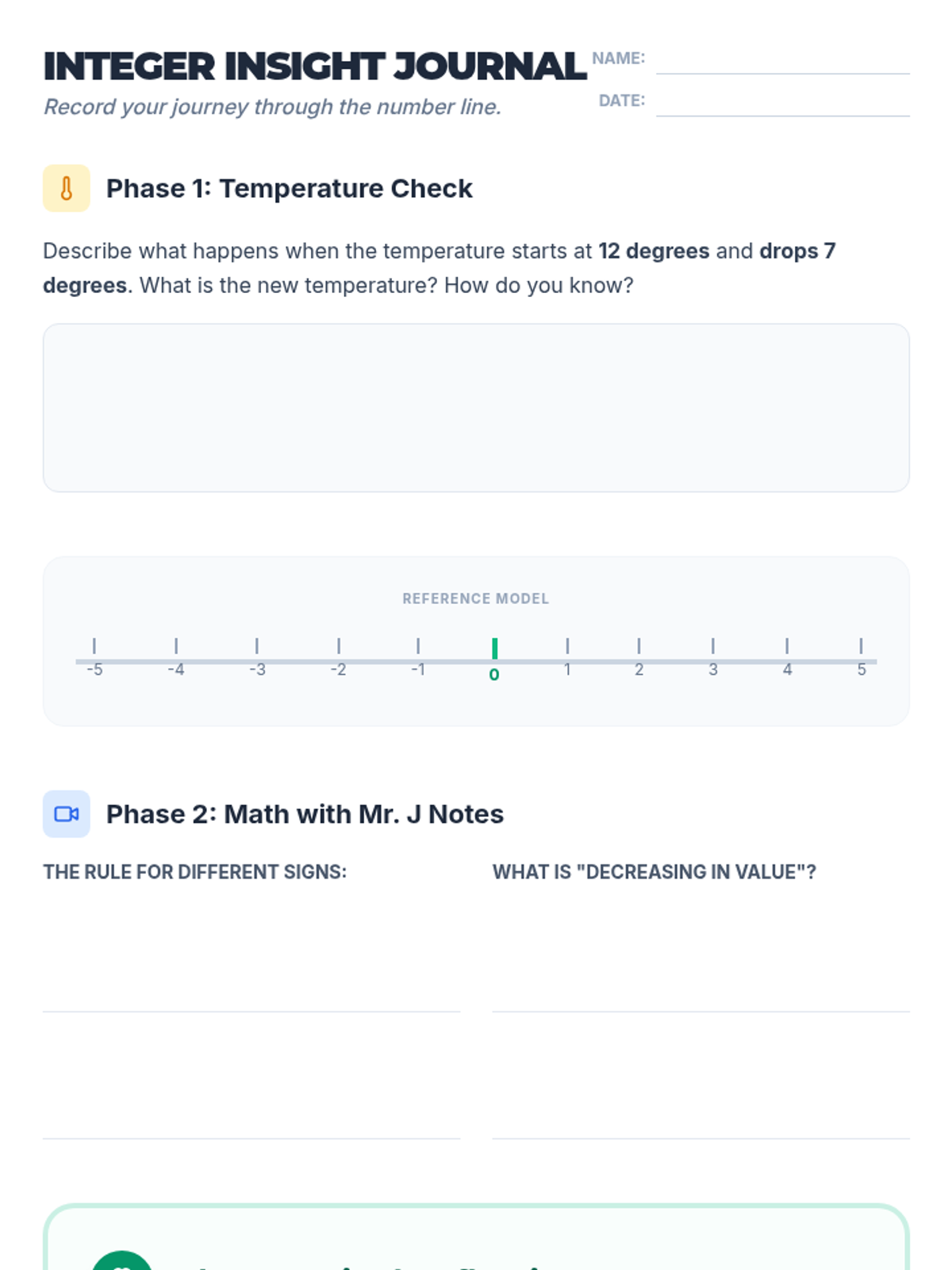Viewport: 952px width, 1270px height.
Task: Click the 4 tick on the number line
Action: [787, 647]
